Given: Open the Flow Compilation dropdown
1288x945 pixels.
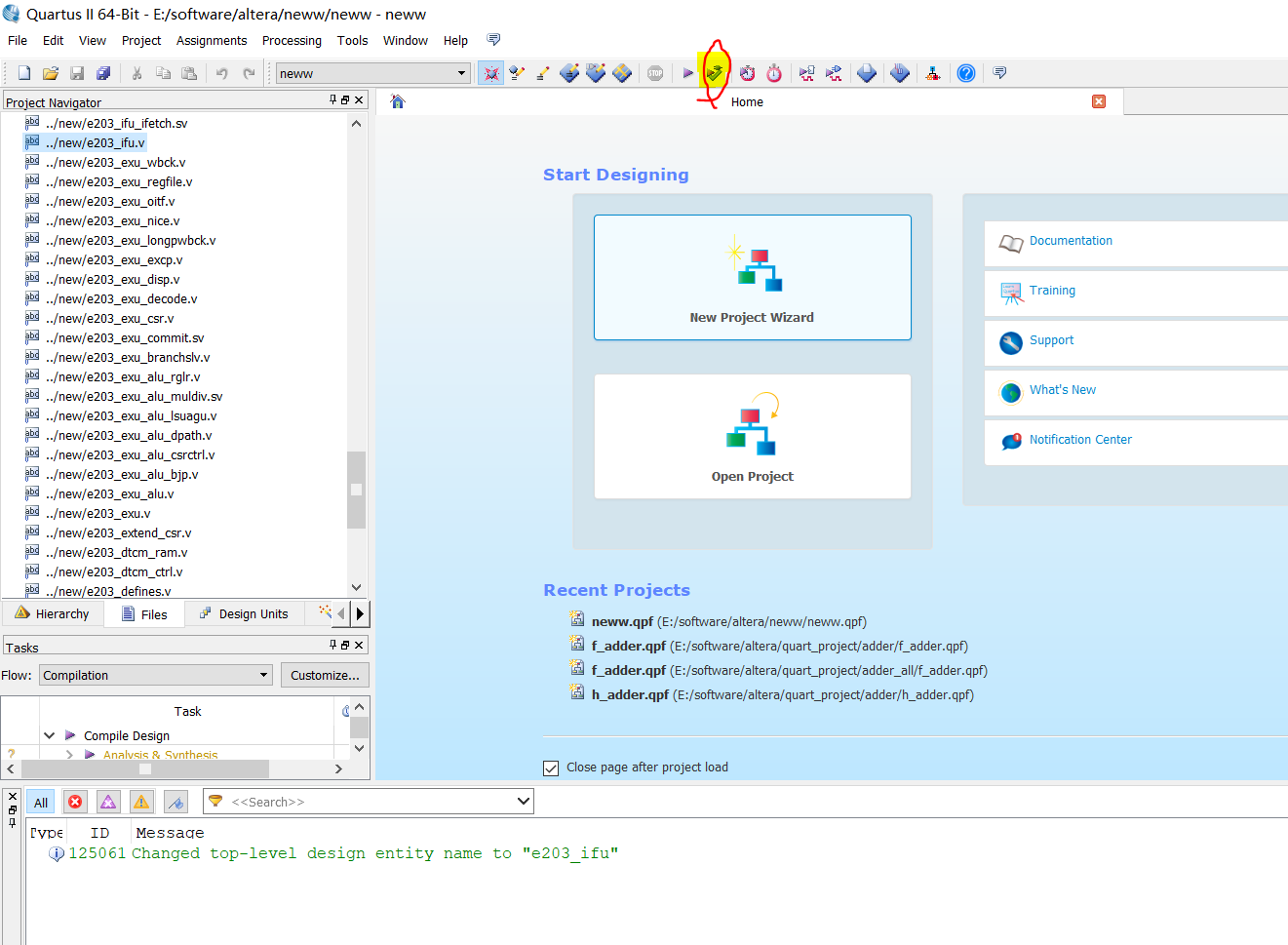Looking at the screenshot, I should (263, 675).
